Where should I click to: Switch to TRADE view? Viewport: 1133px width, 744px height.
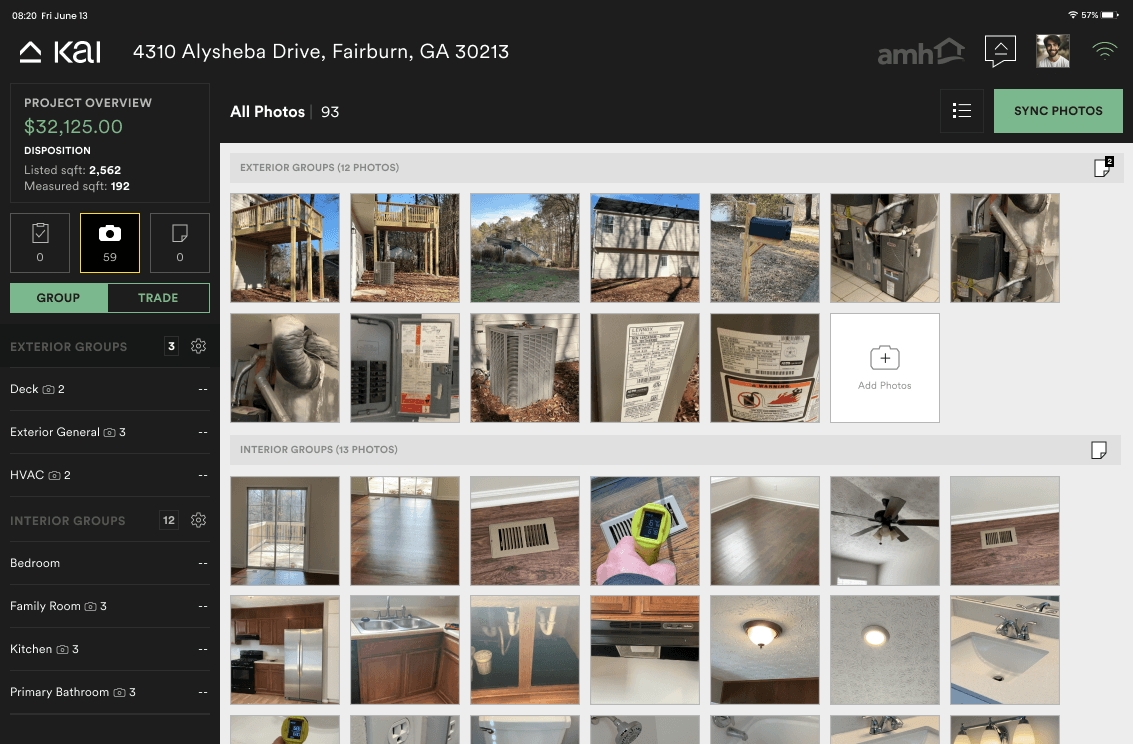pos(158,298)
